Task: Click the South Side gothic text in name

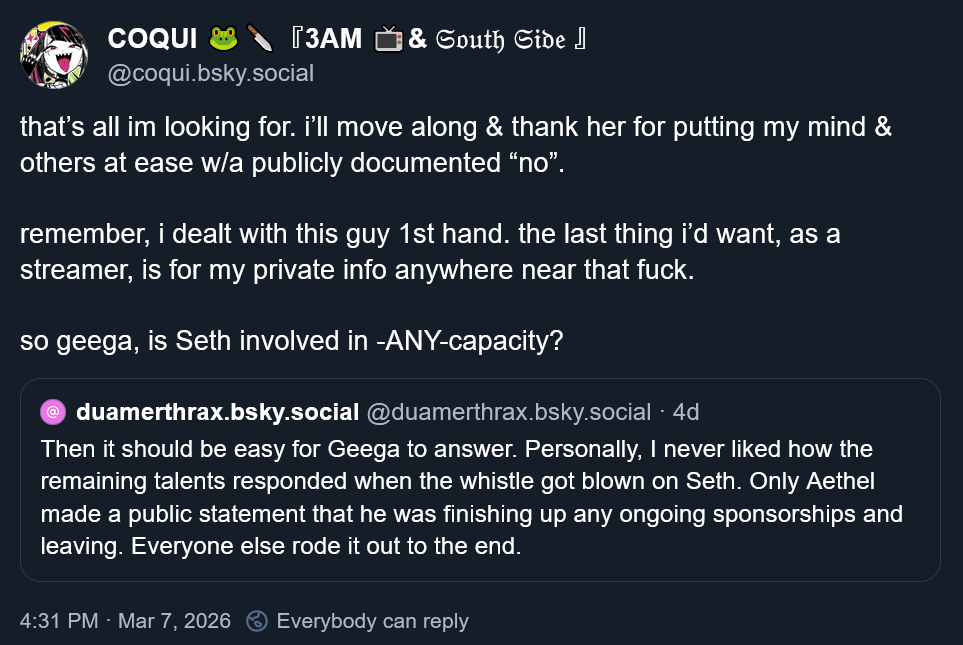Action: pyautogui.click(x=500, y=39)
